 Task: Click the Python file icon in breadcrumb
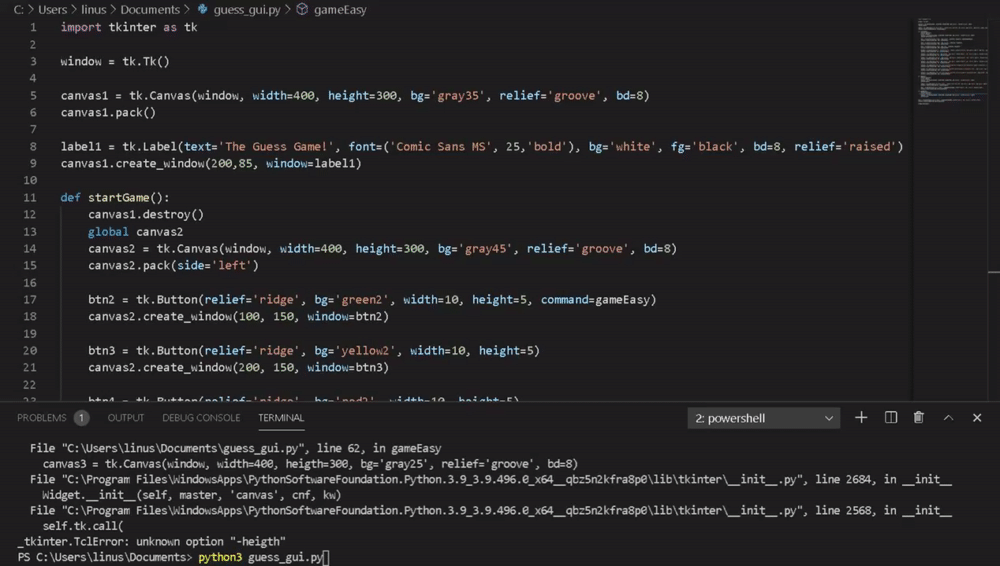pos(202,10)
